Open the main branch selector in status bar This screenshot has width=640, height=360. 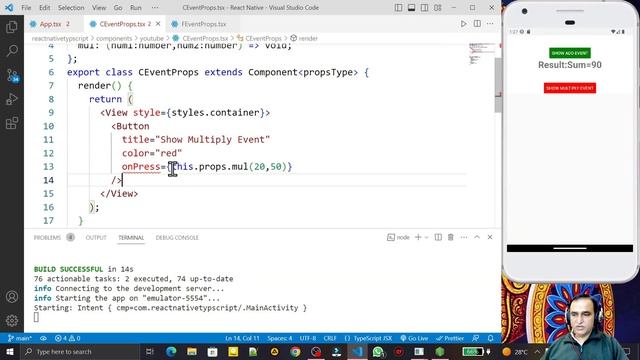tap(20, 338)
